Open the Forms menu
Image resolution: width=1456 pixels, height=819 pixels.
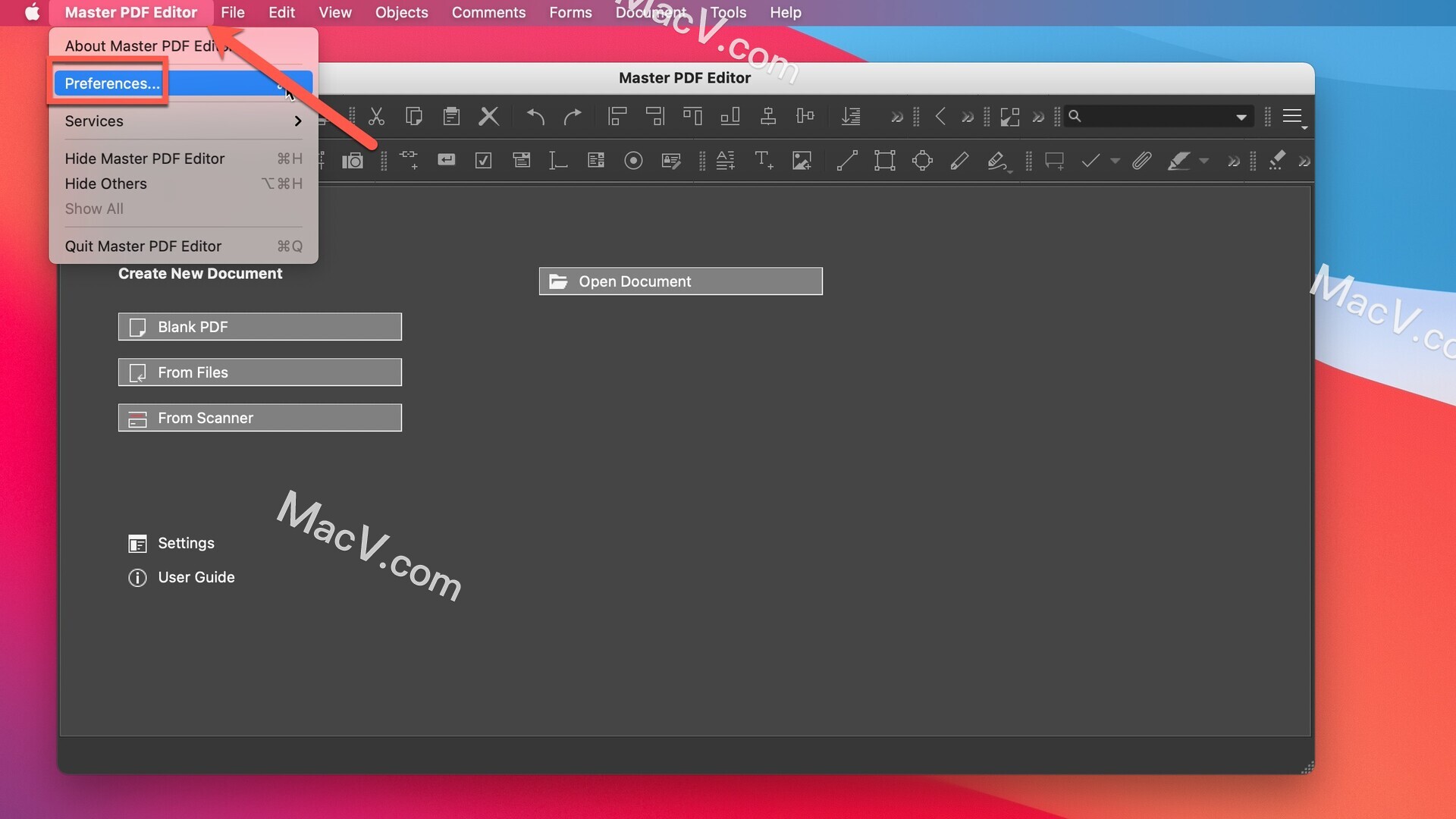[x=570, y=12]
